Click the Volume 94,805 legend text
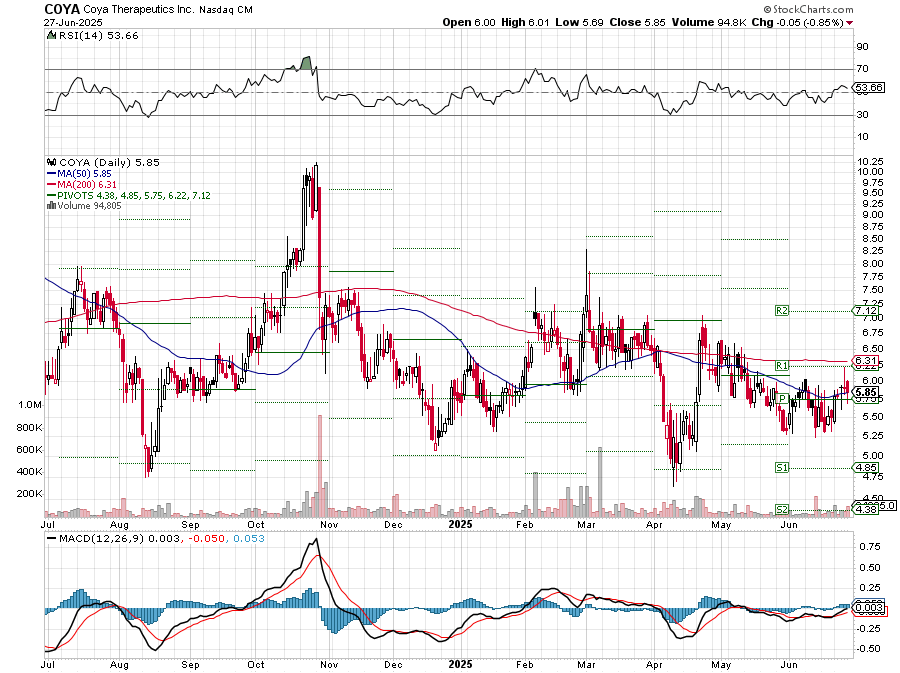Image resolution: width=900 pixels, height=673 pixels. tap(90, 206)
